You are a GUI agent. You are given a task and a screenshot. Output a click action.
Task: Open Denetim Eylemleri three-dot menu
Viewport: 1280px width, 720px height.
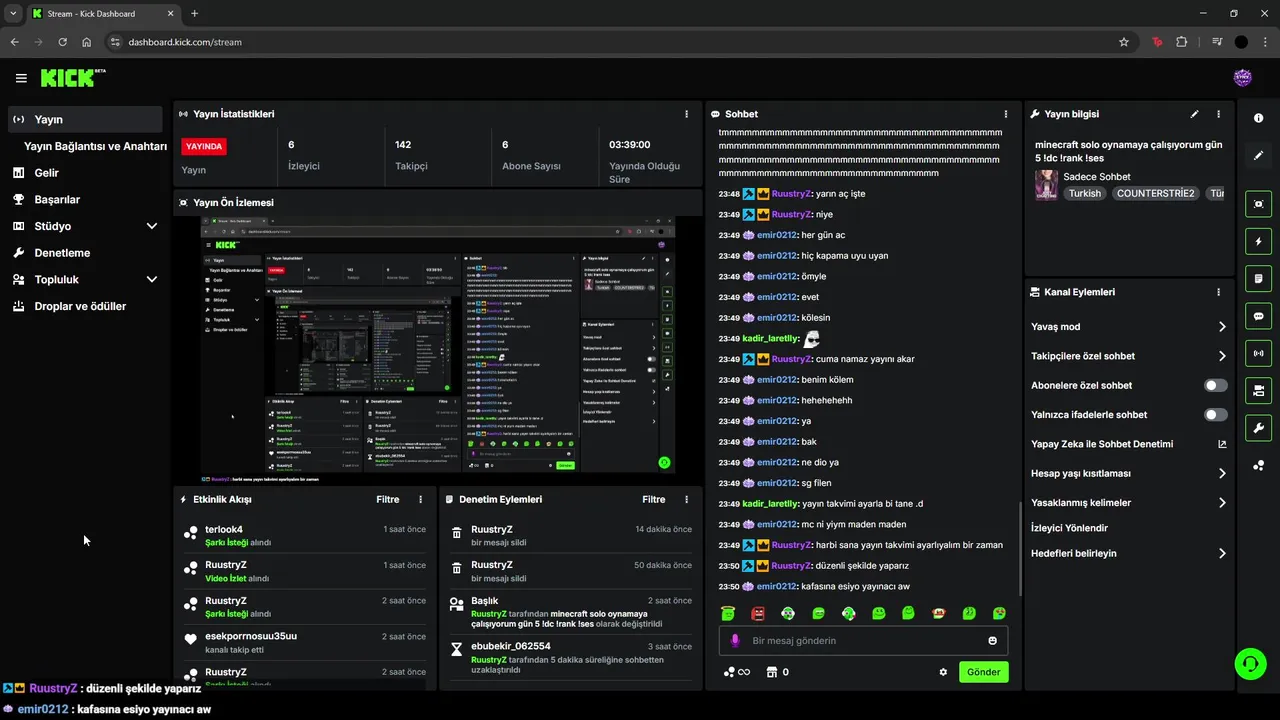click(x=686, y=499)
